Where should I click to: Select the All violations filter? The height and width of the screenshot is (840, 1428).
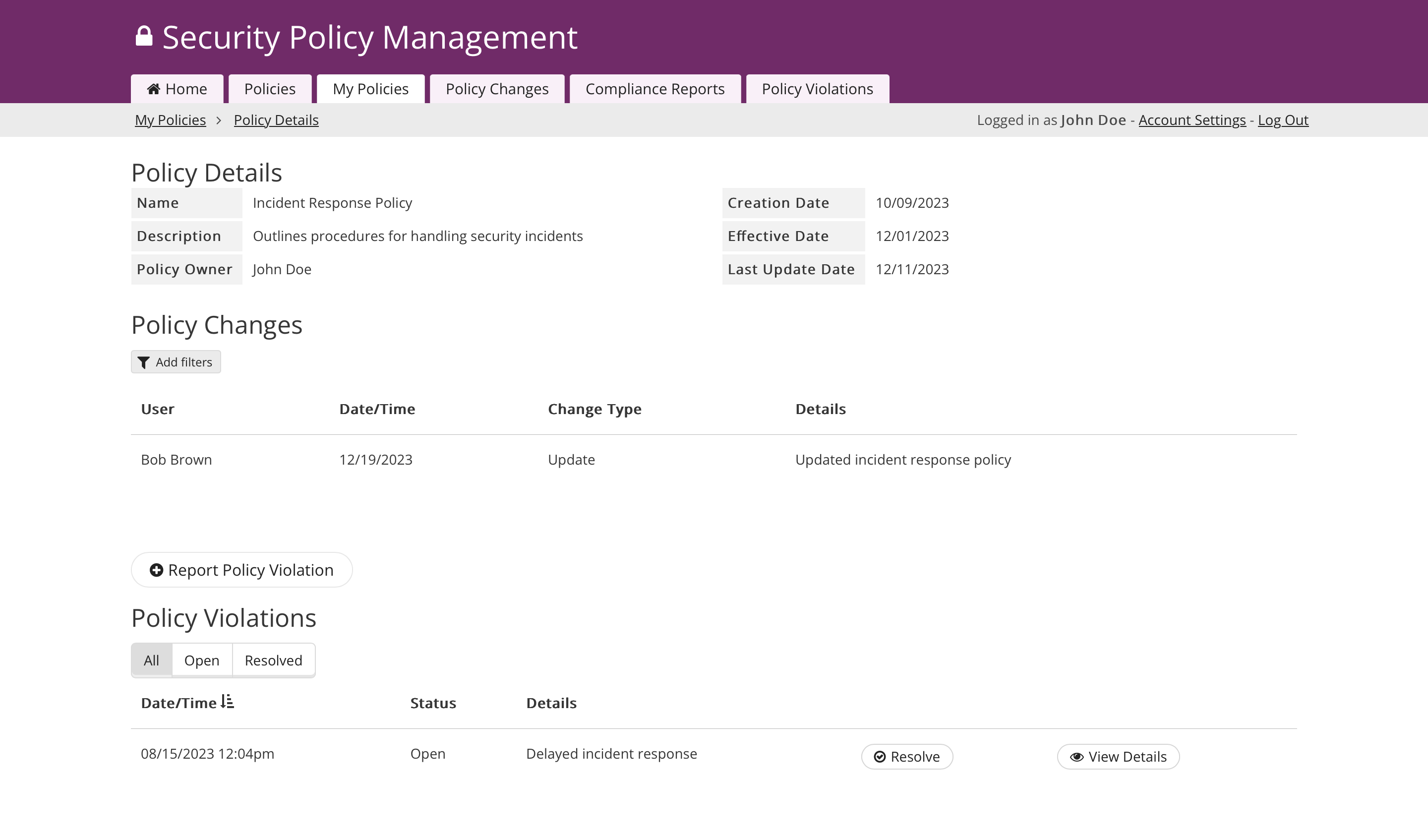click(x=151, y=660)
